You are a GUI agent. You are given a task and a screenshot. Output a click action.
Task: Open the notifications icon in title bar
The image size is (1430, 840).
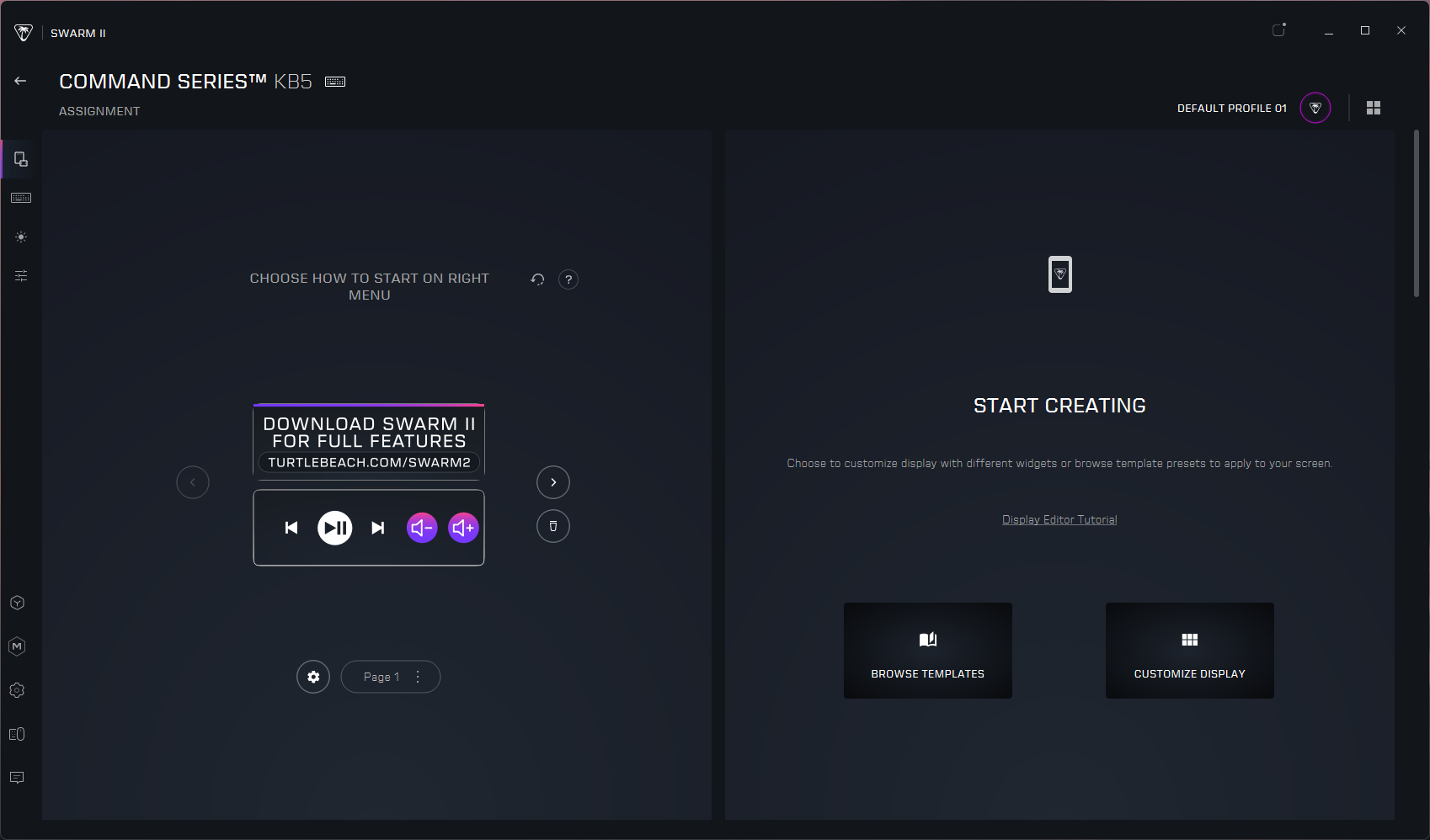(1279, 30)
